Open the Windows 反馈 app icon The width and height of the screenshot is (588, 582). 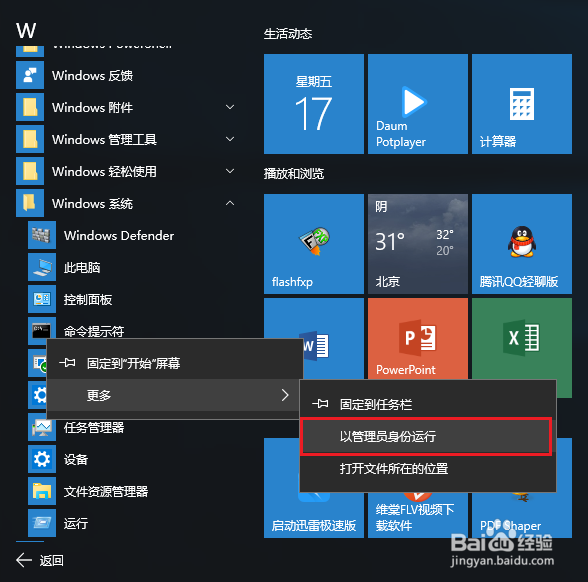30,75
